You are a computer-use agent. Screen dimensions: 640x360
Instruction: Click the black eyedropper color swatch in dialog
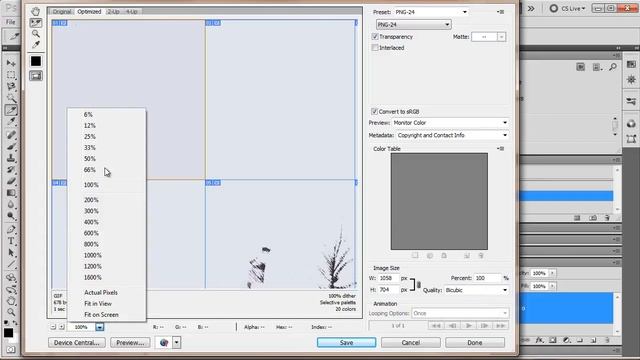pos(36,61)
